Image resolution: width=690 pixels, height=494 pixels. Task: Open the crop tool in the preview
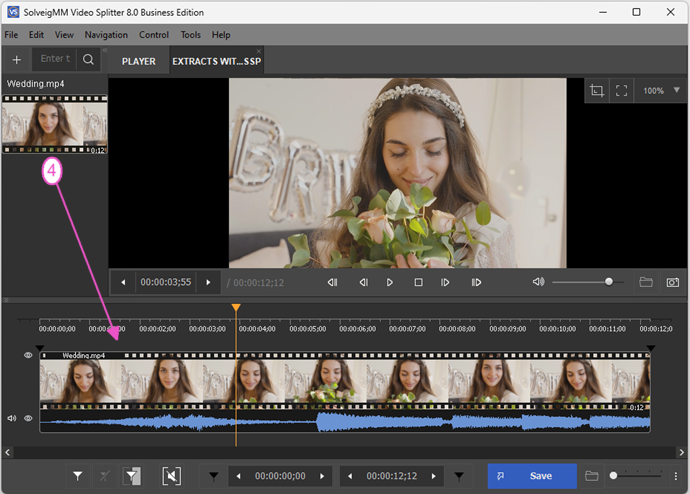pos(597,91)
